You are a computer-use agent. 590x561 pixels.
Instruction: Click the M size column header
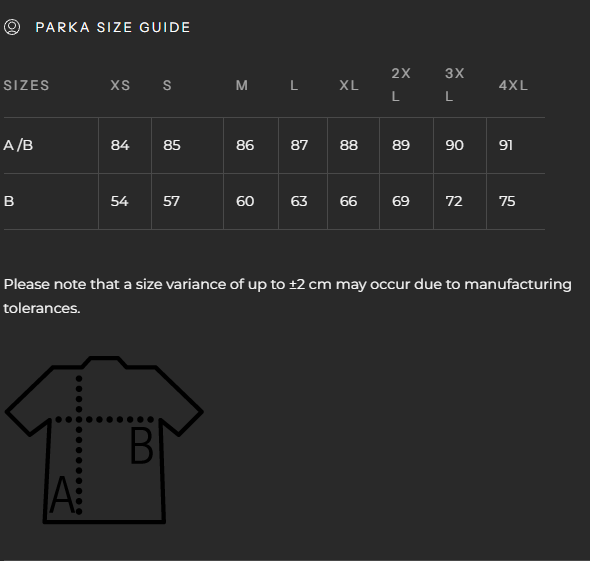click(x=242, y=85)
